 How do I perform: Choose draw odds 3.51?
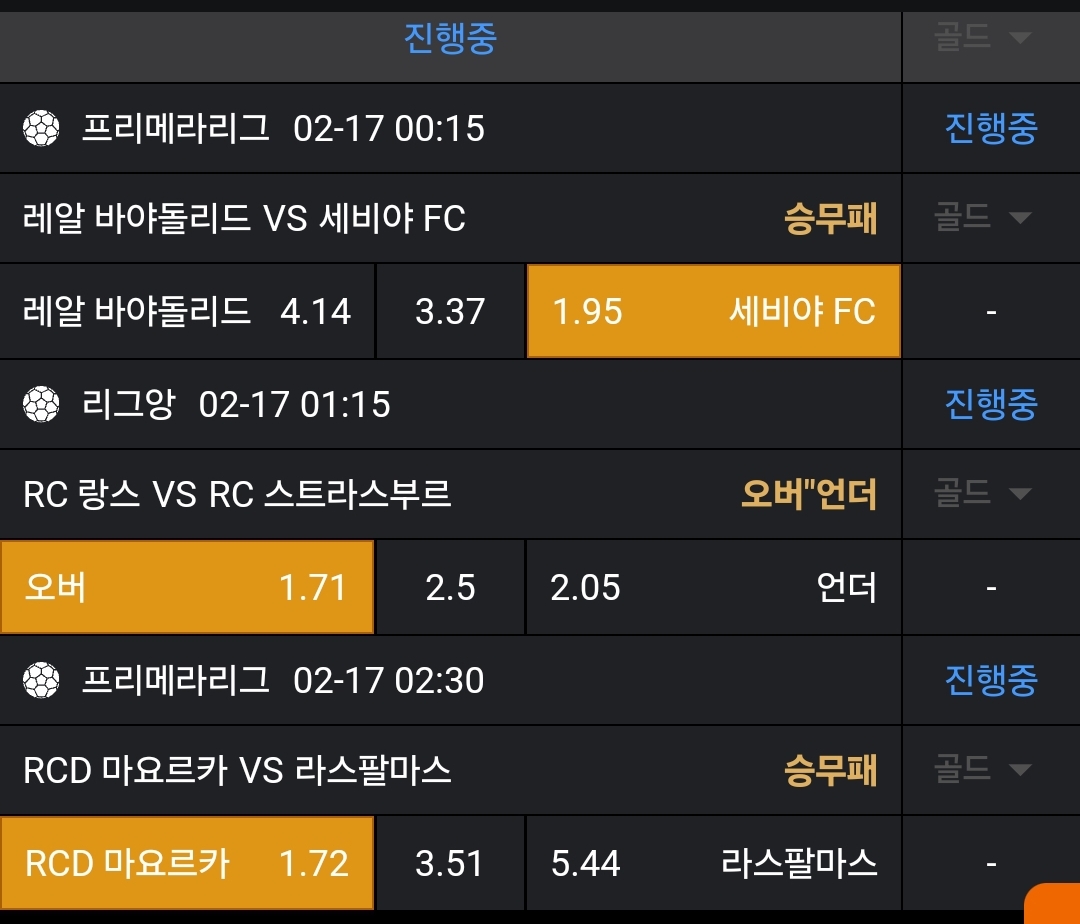click(449, 863)
